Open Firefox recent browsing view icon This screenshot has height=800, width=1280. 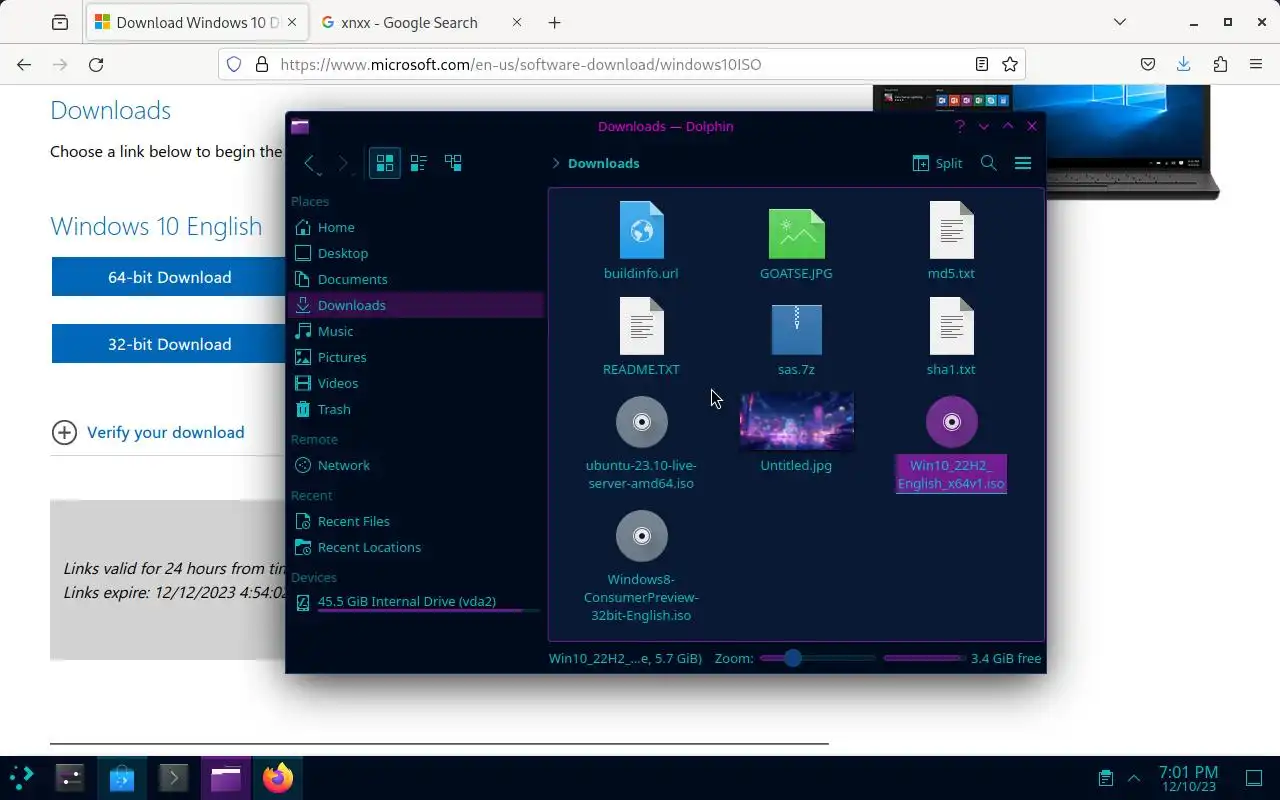[x=60, y=22]
